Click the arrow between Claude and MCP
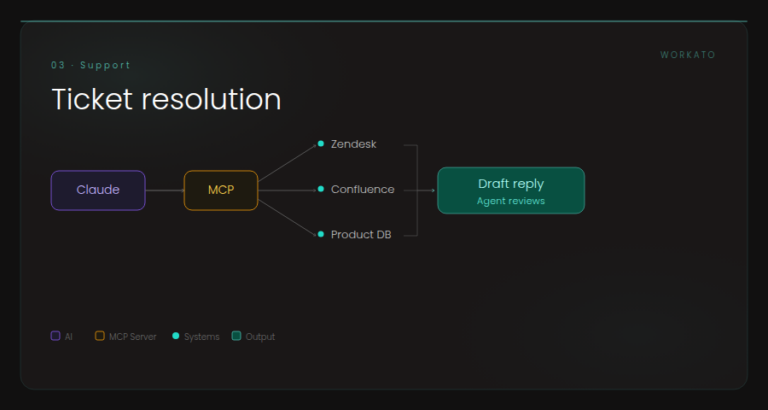This screenshot has width=768, height=410. [x=165, y=191]
